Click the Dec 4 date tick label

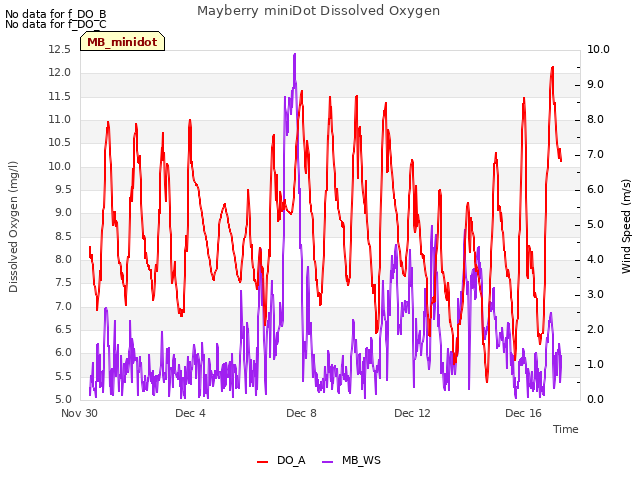click(190, 413)
